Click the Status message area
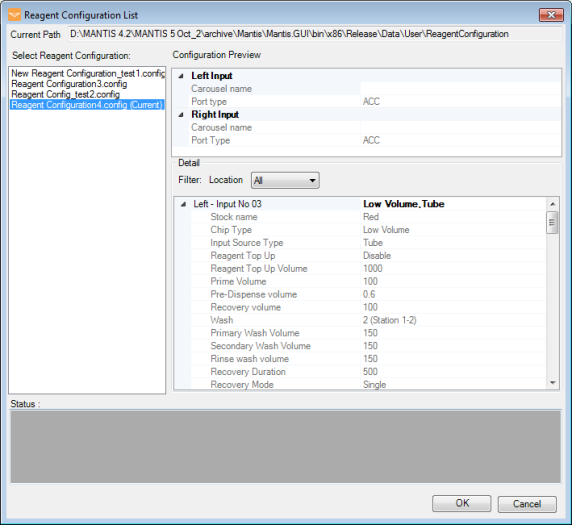This screenshot has height=525, width=572. [286, 447]
